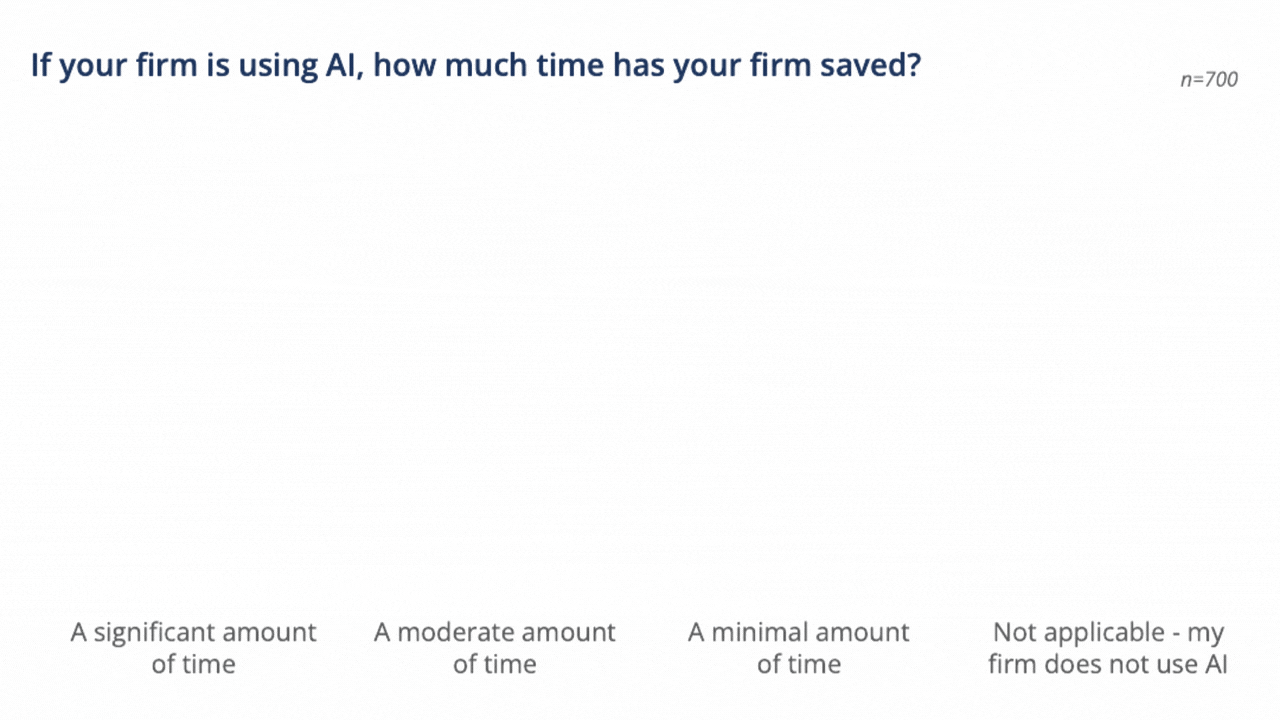The height and width of the screenshot is (720, 1280).
Task: Click the word "significant" in the axis label
Action: [x=155, y=633]
